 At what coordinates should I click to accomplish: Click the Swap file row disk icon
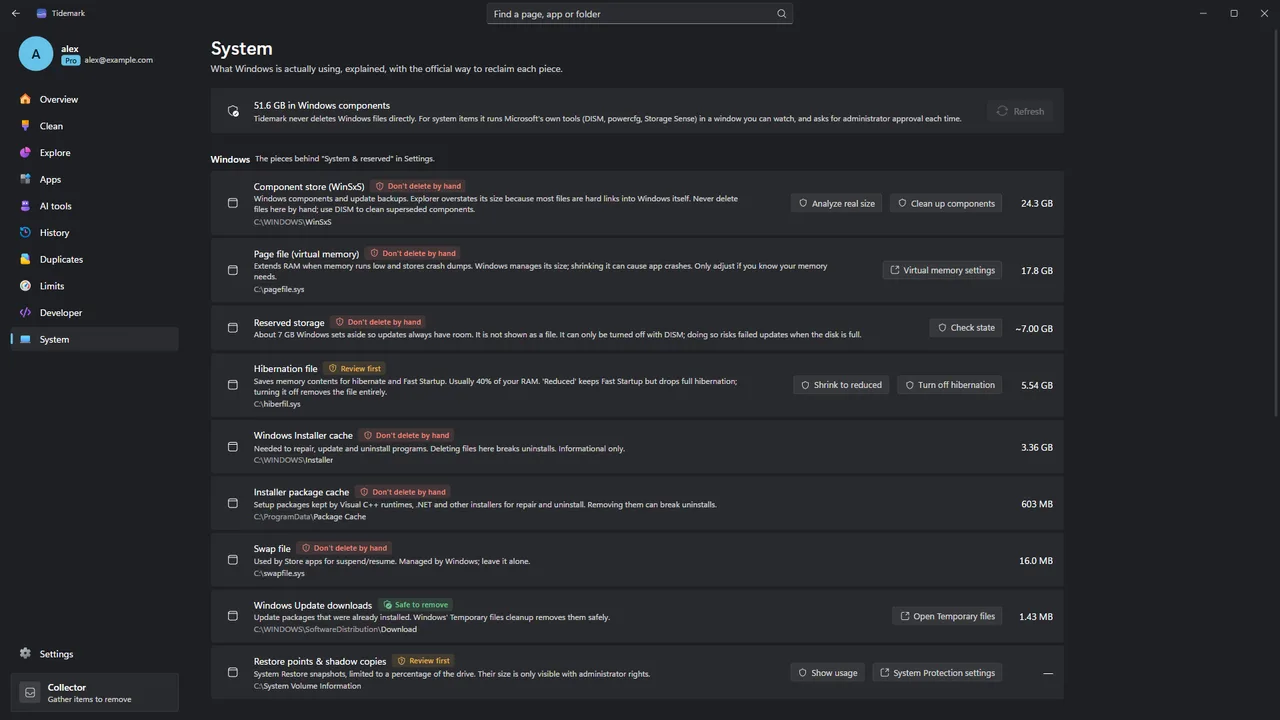233,560
